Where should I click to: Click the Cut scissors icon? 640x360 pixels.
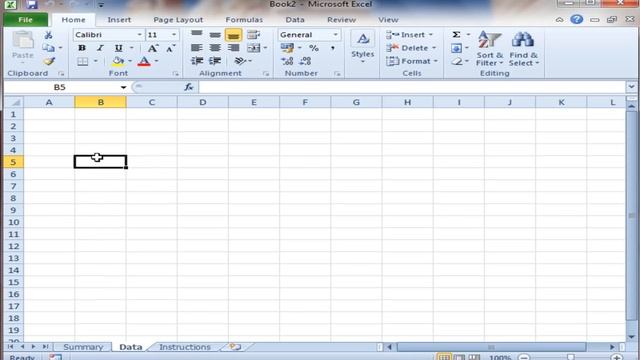(49, 35)
